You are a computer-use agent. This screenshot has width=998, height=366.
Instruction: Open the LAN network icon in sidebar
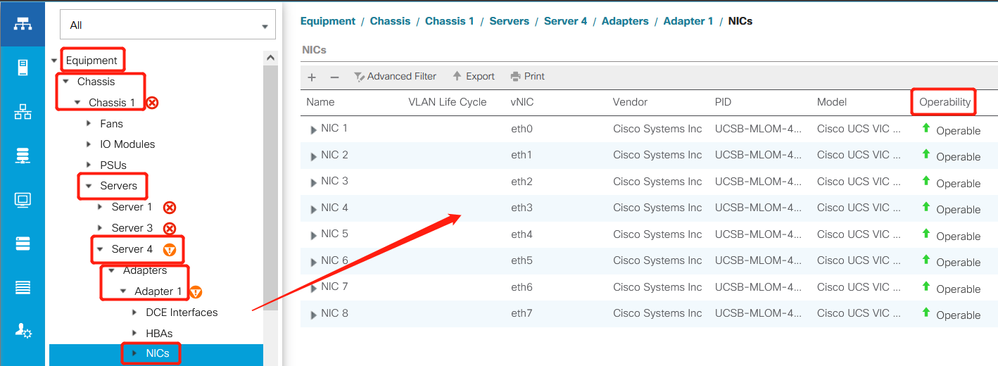tap(22, 113)
